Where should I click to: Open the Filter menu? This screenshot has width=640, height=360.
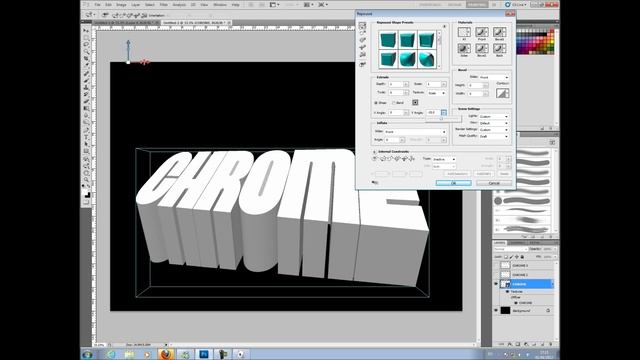tap(164, 5)
